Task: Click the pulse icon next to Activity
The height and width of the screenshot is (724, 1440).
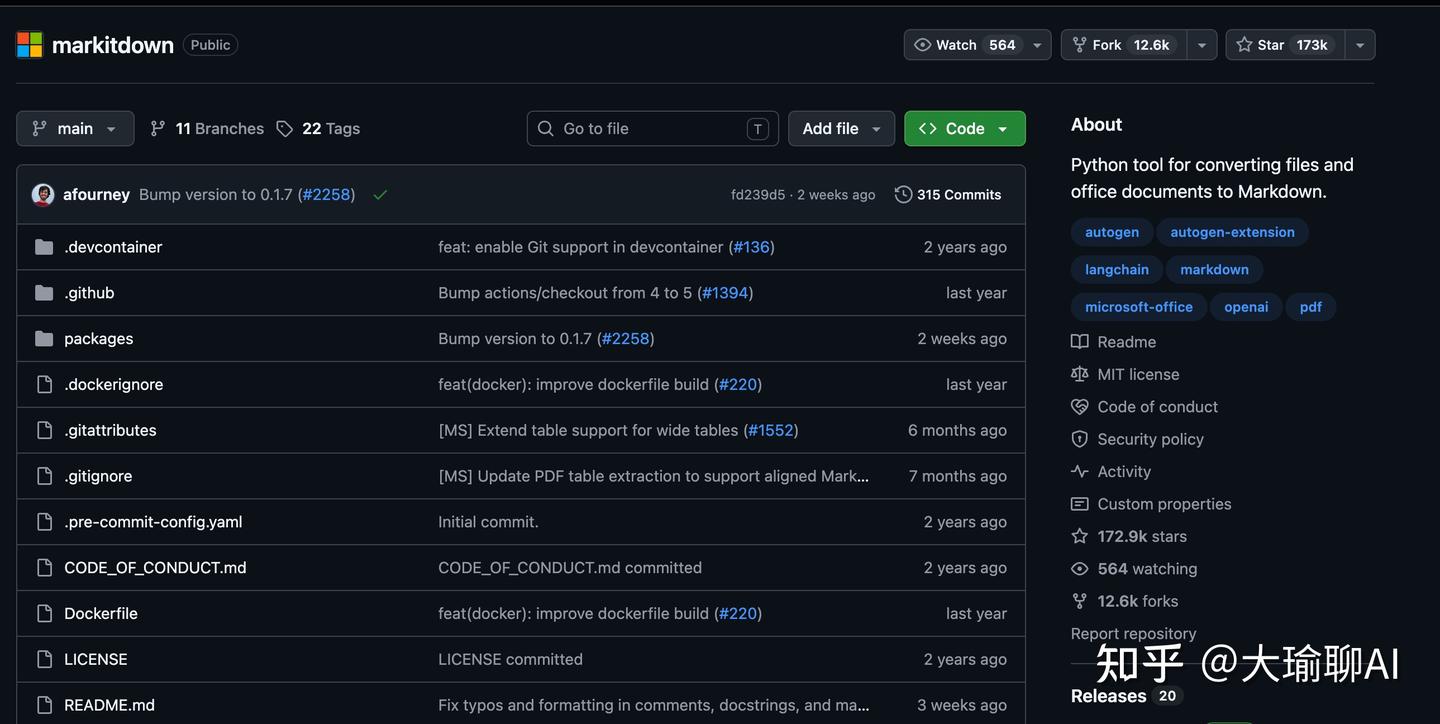Action: pyautogui.click(x=1080, y=472)
